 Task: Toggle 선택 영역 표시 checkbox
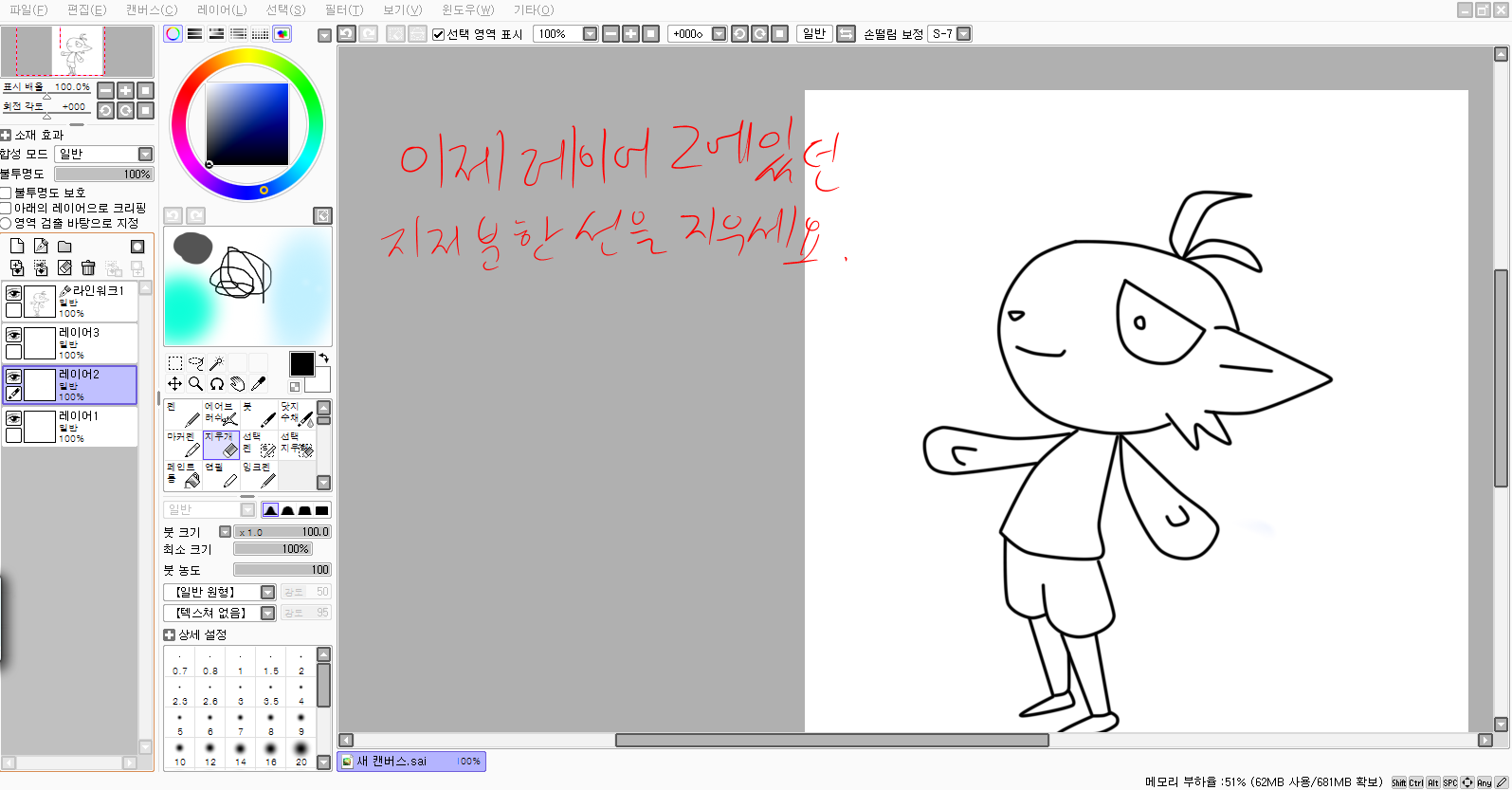point(438,34)
